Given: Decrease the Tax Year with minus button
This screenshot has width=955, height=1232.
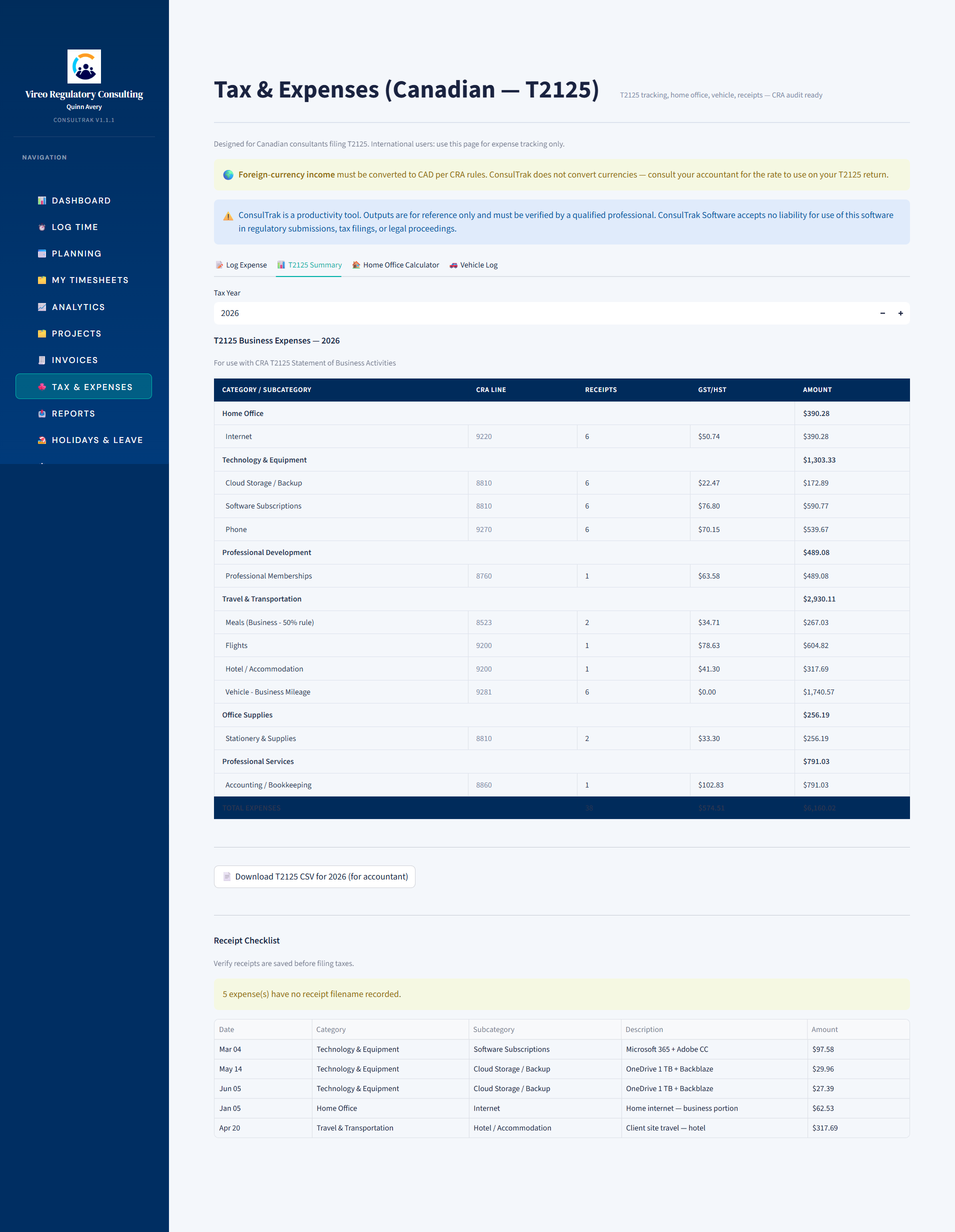Looking at the screenshot, I should (882, 313).
